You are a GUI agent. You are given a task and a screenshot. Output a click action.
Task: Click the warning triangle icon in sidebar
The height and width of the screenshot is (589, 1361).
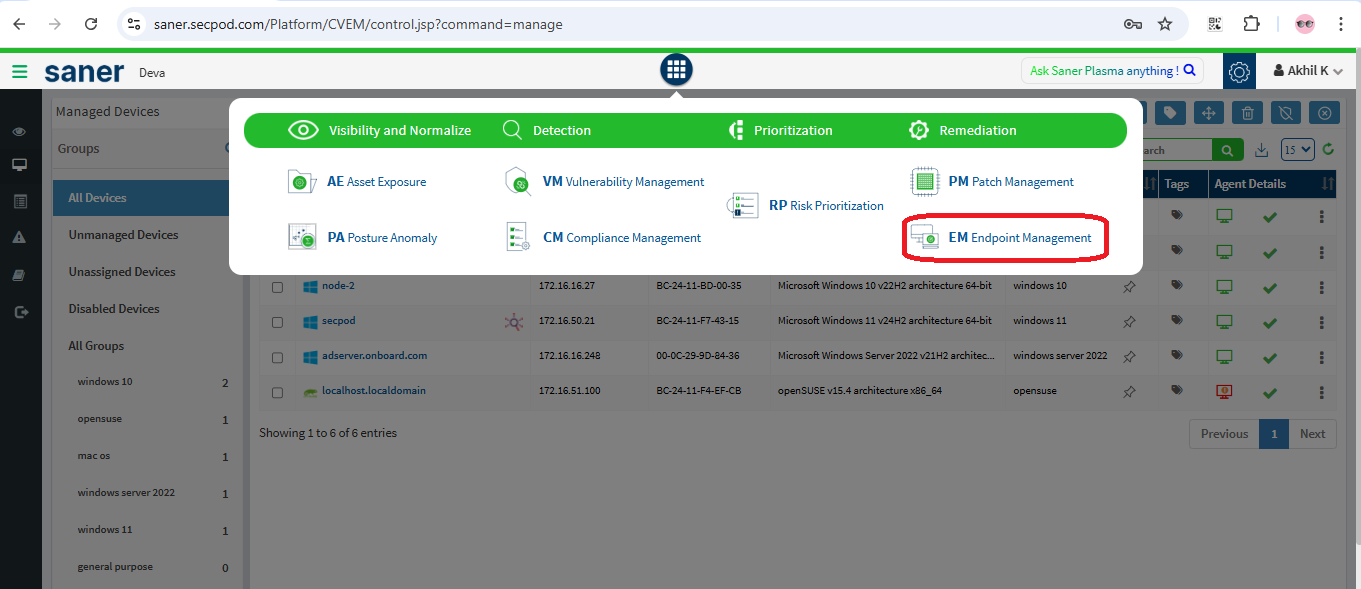point(20,237)
